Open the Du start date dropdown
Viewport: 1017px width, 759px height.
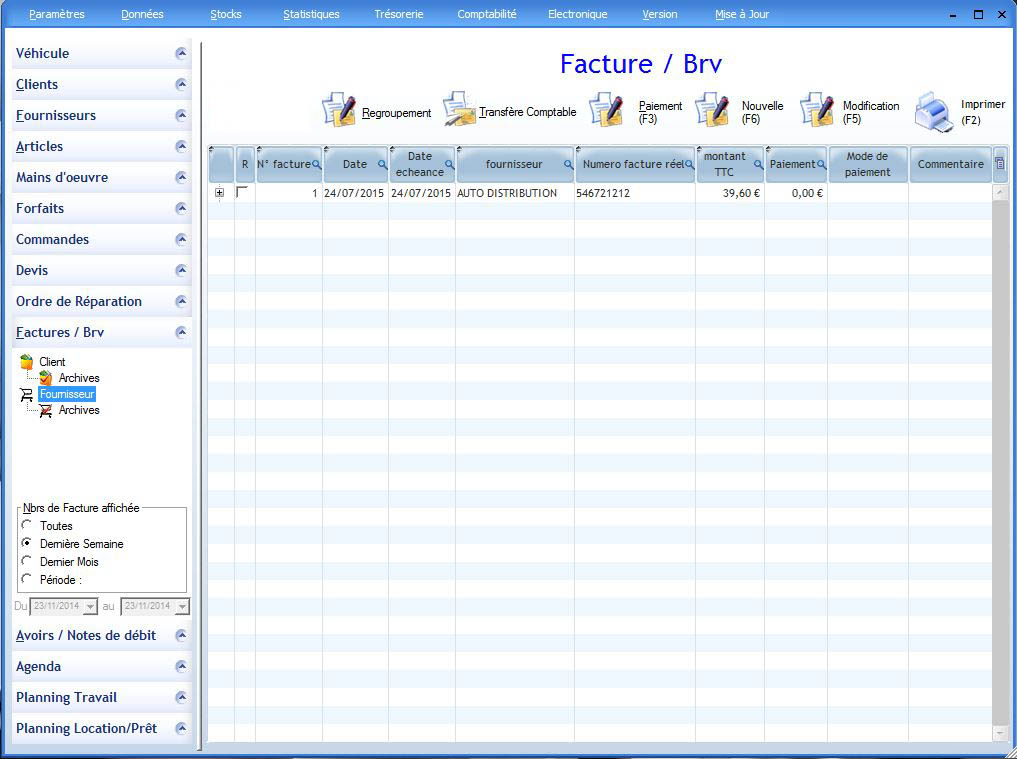[91, 607]
